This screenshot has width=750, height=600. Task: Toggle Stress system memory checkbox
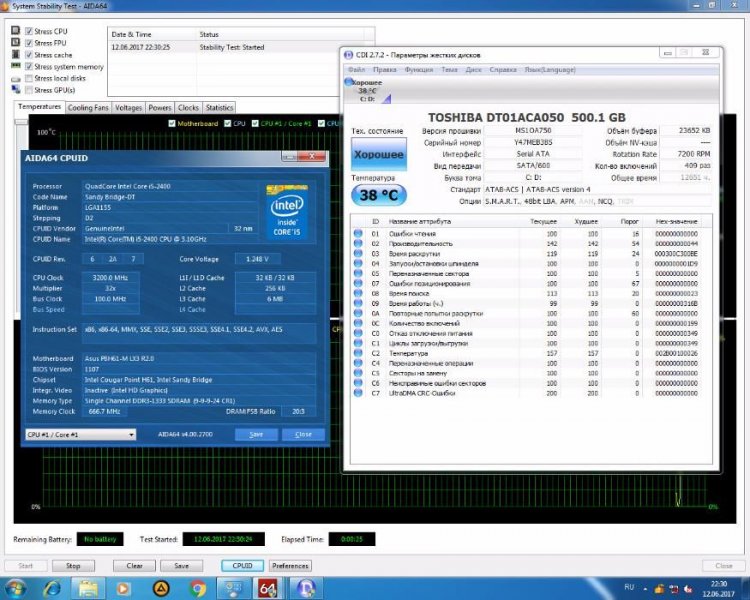pyautogui.click(x=29, y=67)
